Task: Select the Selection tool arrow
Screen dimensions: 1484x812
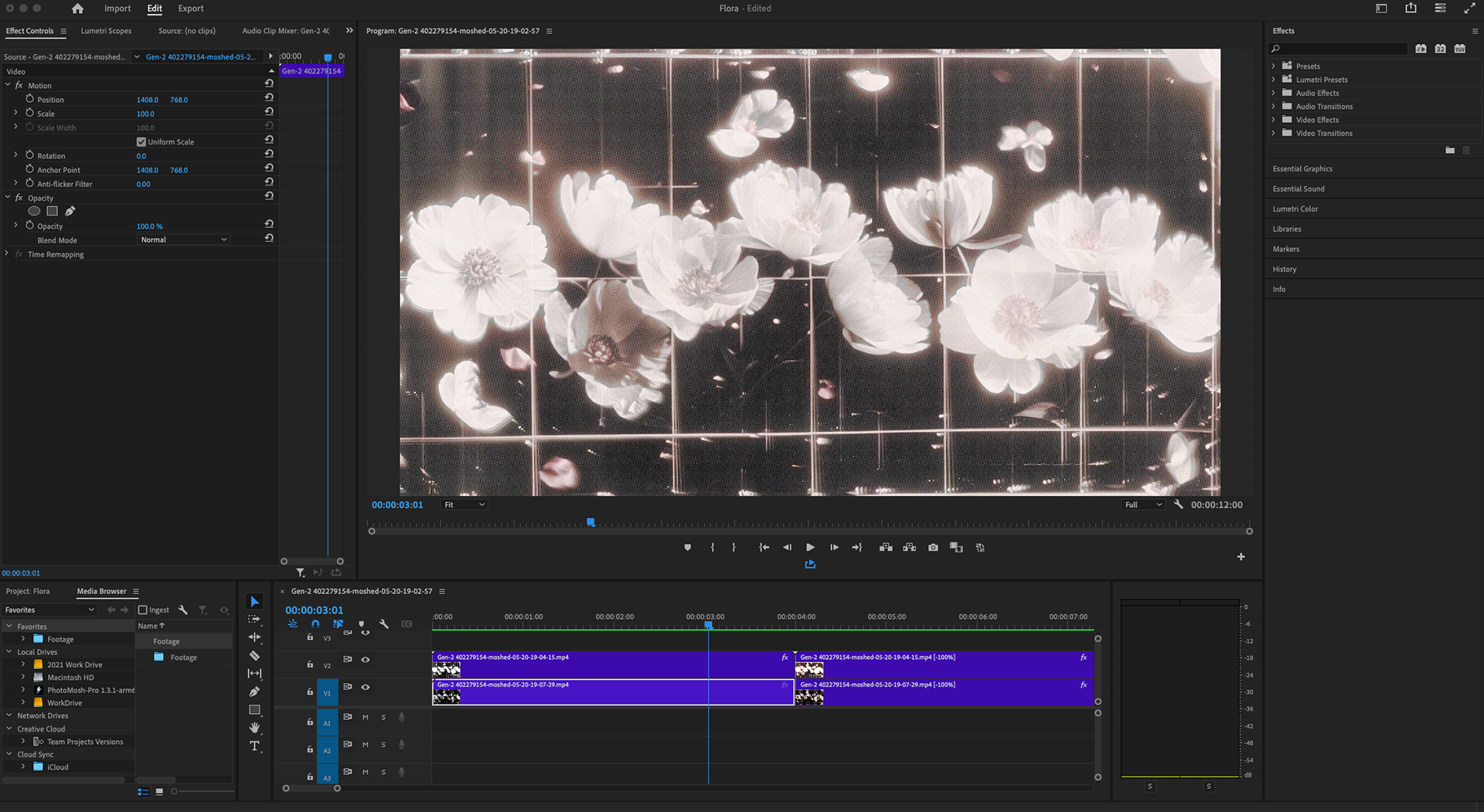Action: click(254, 601)
